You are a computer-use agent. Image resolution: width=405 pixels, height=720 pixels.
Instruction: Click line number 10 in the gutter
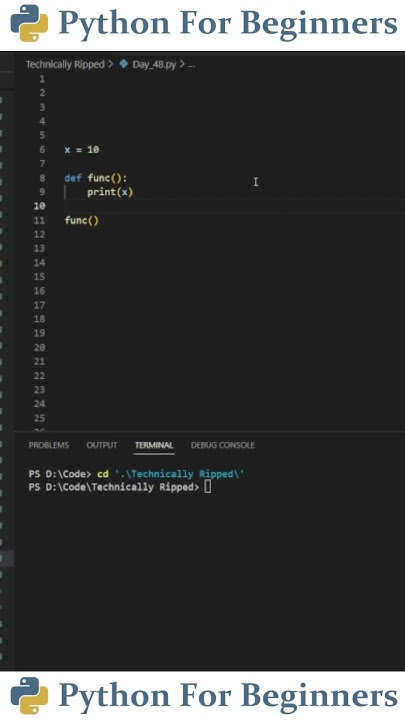(39, 206)
